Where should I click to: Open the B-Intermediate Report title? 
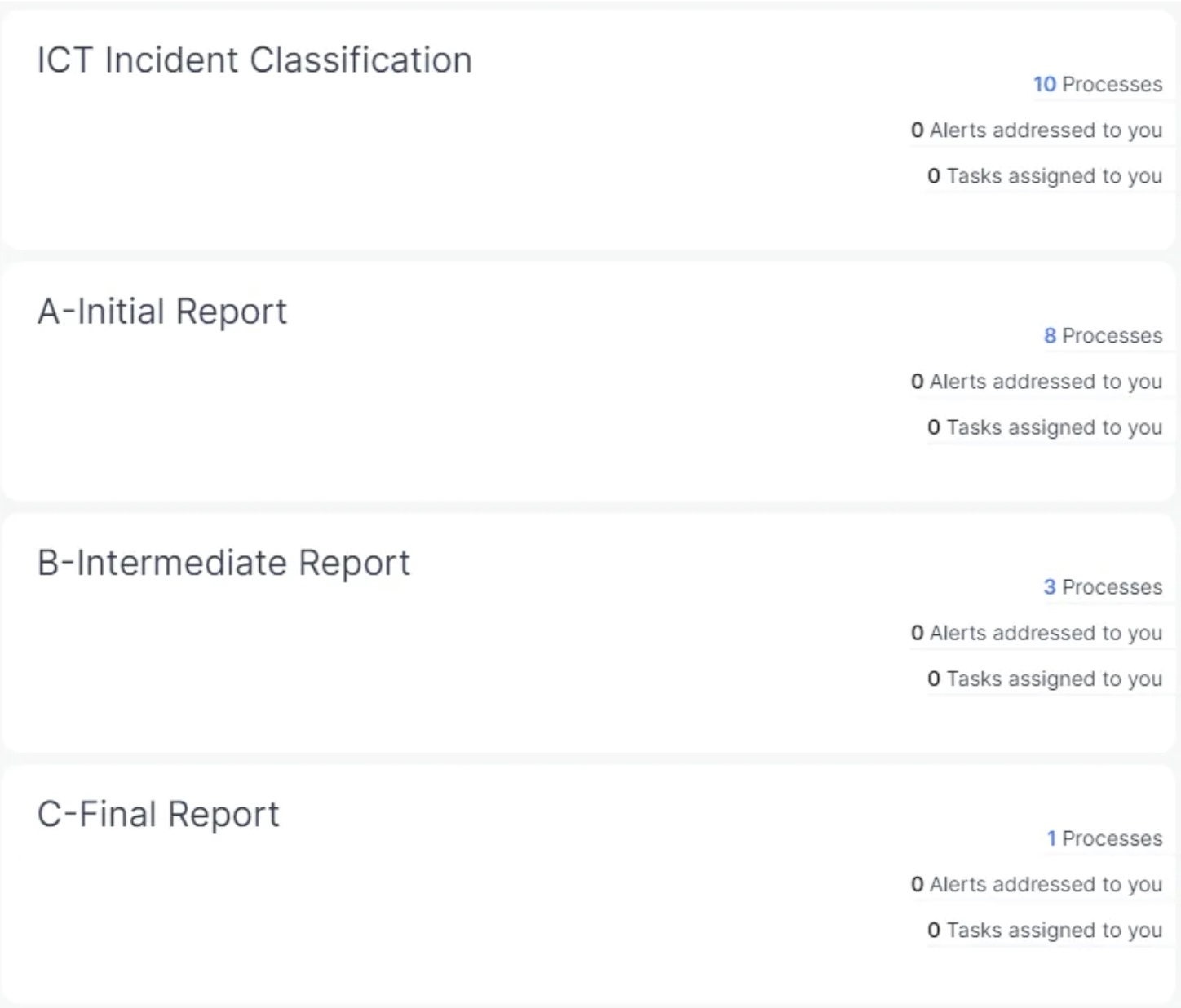tap(223, 563)
